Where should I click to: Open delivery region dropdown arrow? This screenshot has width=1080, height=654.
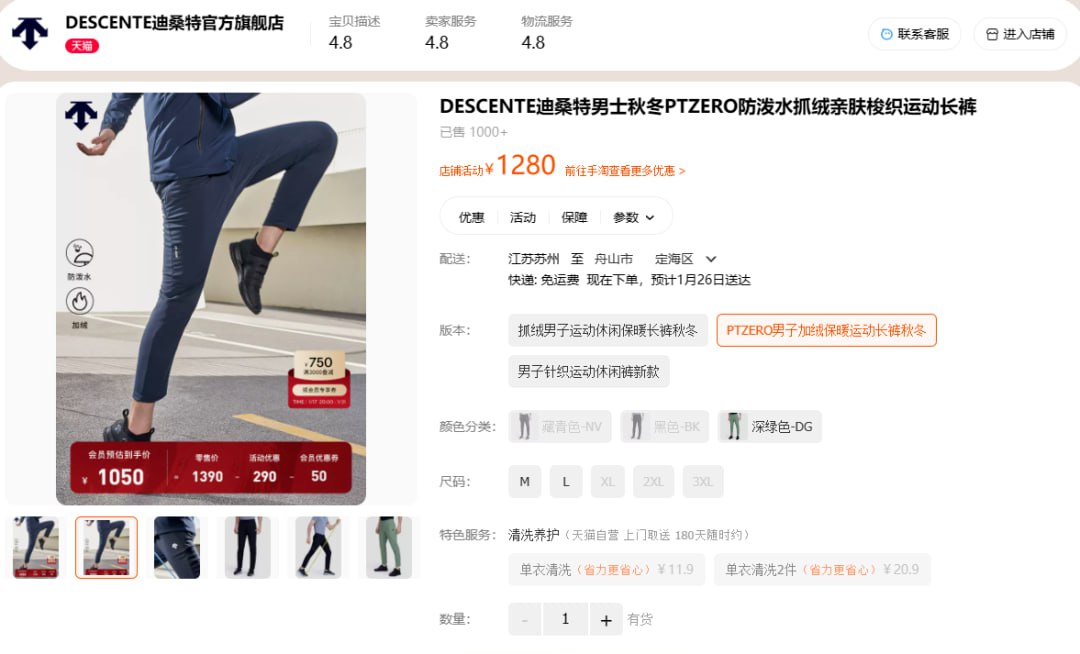point(712,260)
